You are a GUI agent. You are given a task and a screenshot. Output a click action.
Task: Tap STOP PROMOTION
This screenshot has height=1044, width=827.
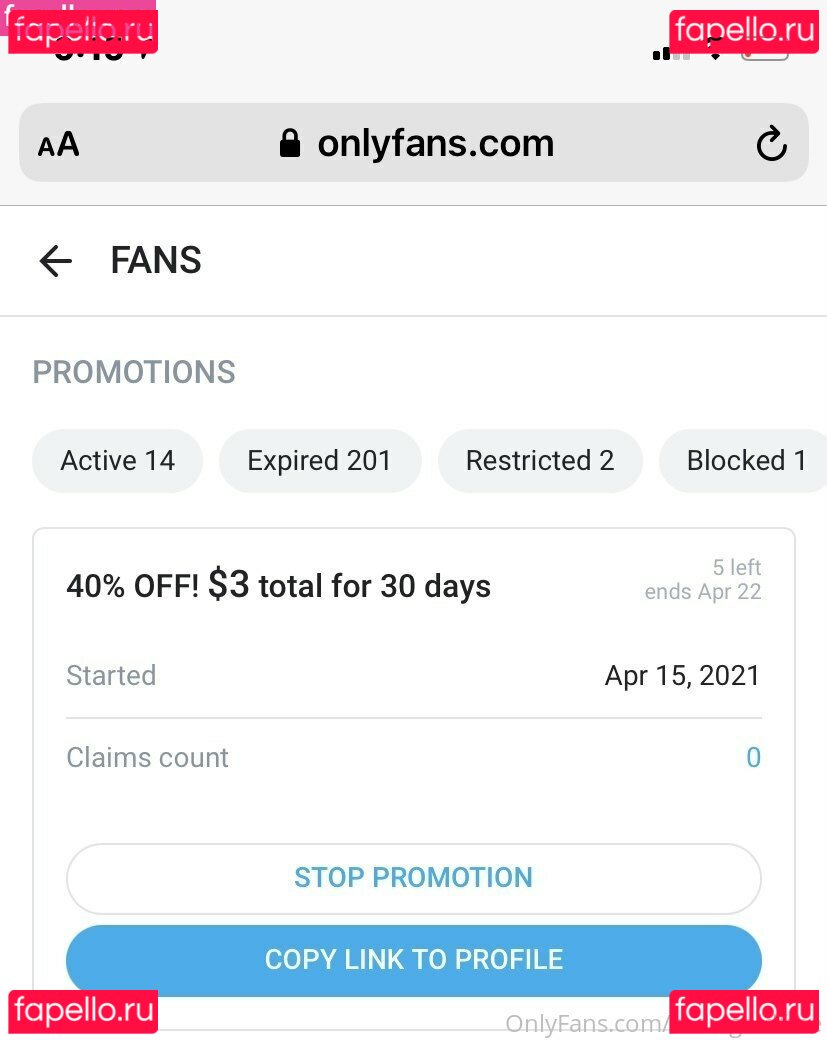[413, 878]
